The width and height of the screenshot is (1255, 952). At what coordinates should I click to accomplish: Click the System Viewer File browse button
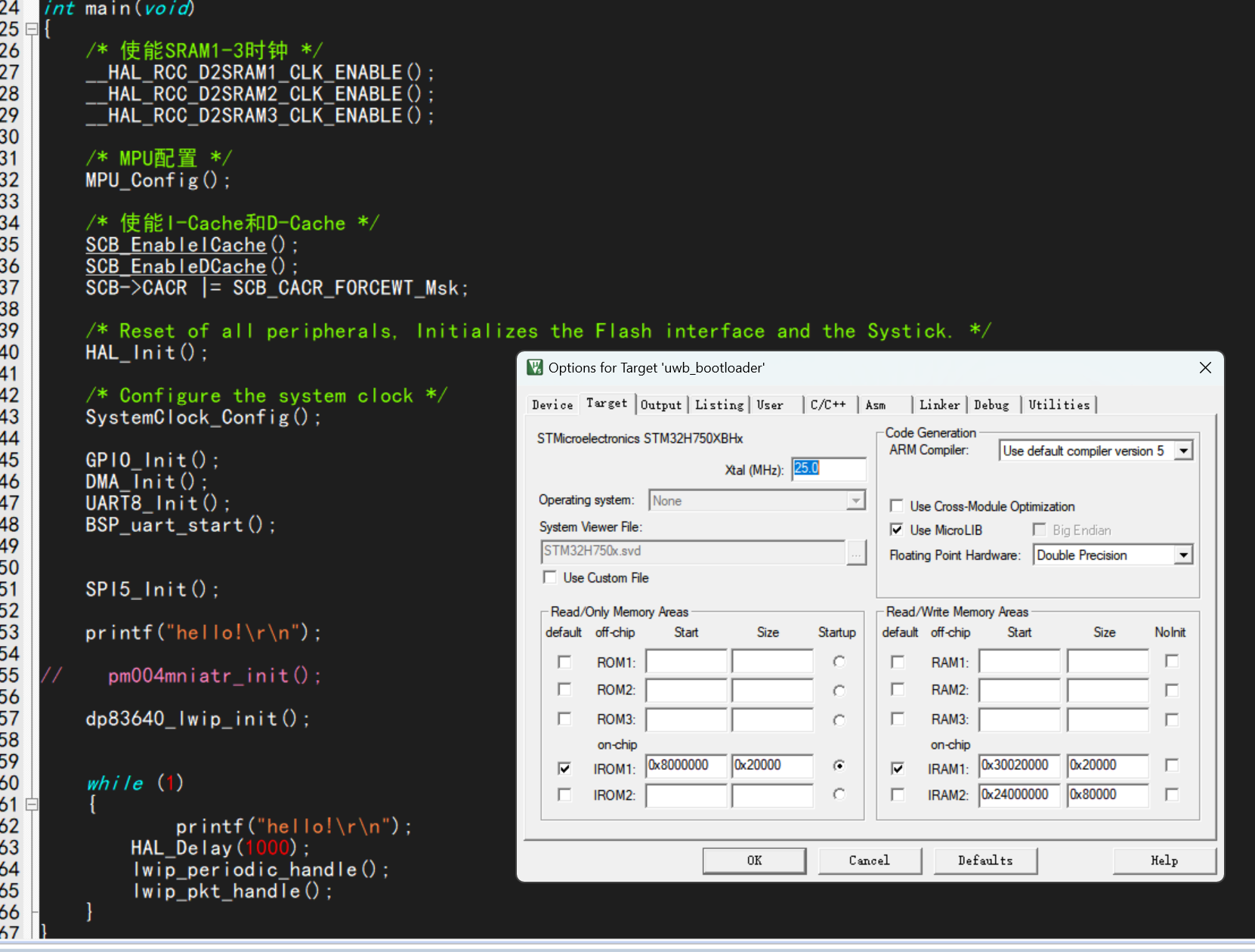(856, 553)
